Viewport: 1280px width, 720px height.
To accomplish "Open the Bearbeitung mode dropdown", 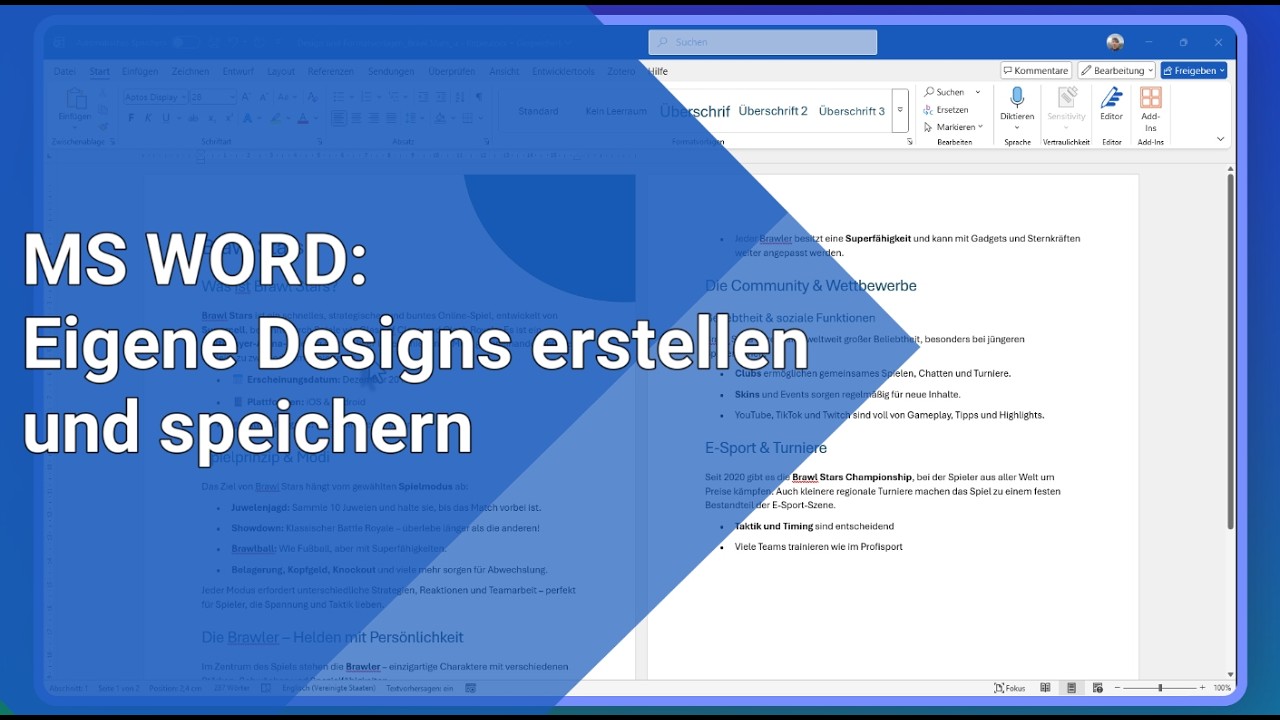I will 1116,70.
